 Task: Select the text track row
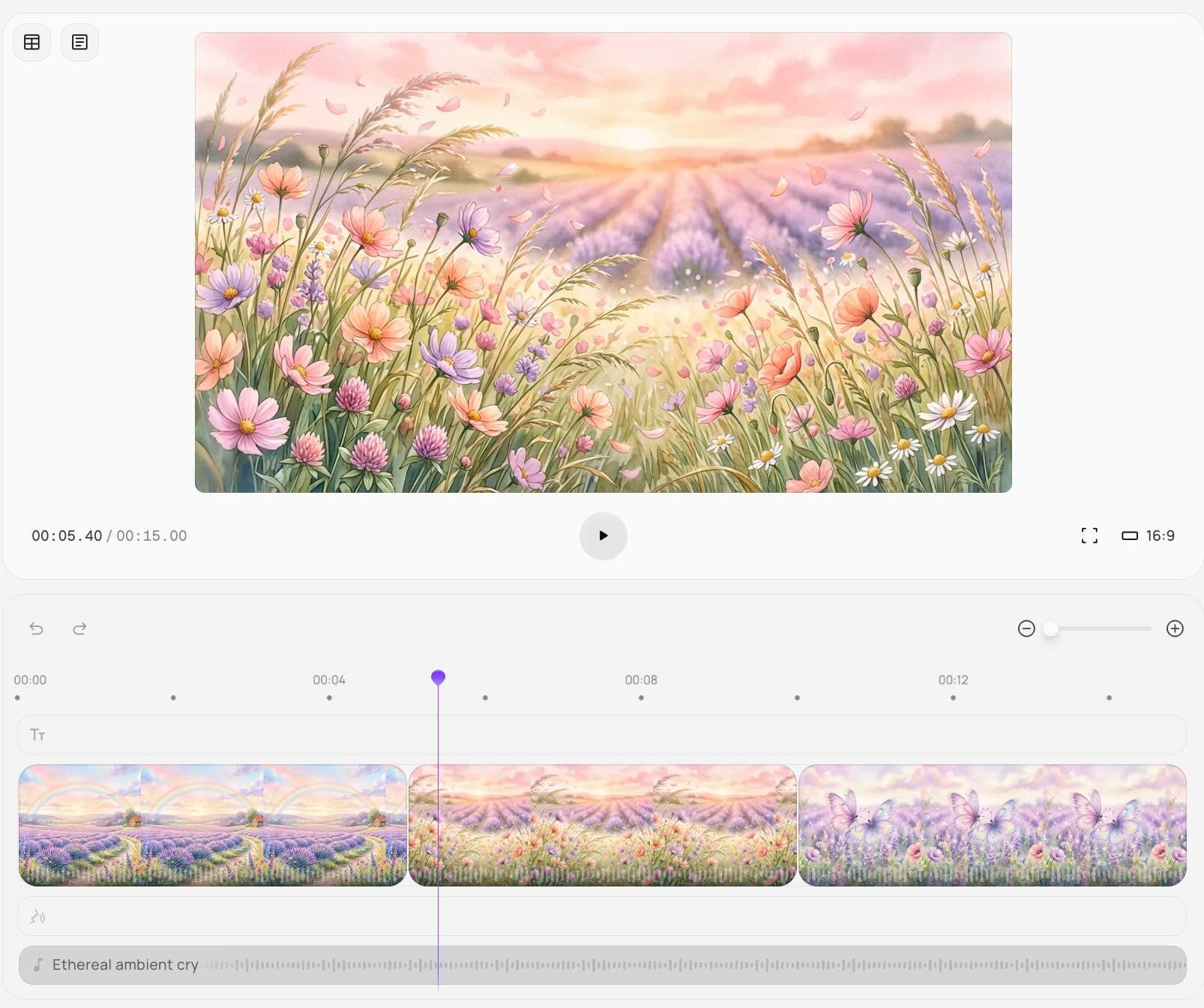point(601,735)
